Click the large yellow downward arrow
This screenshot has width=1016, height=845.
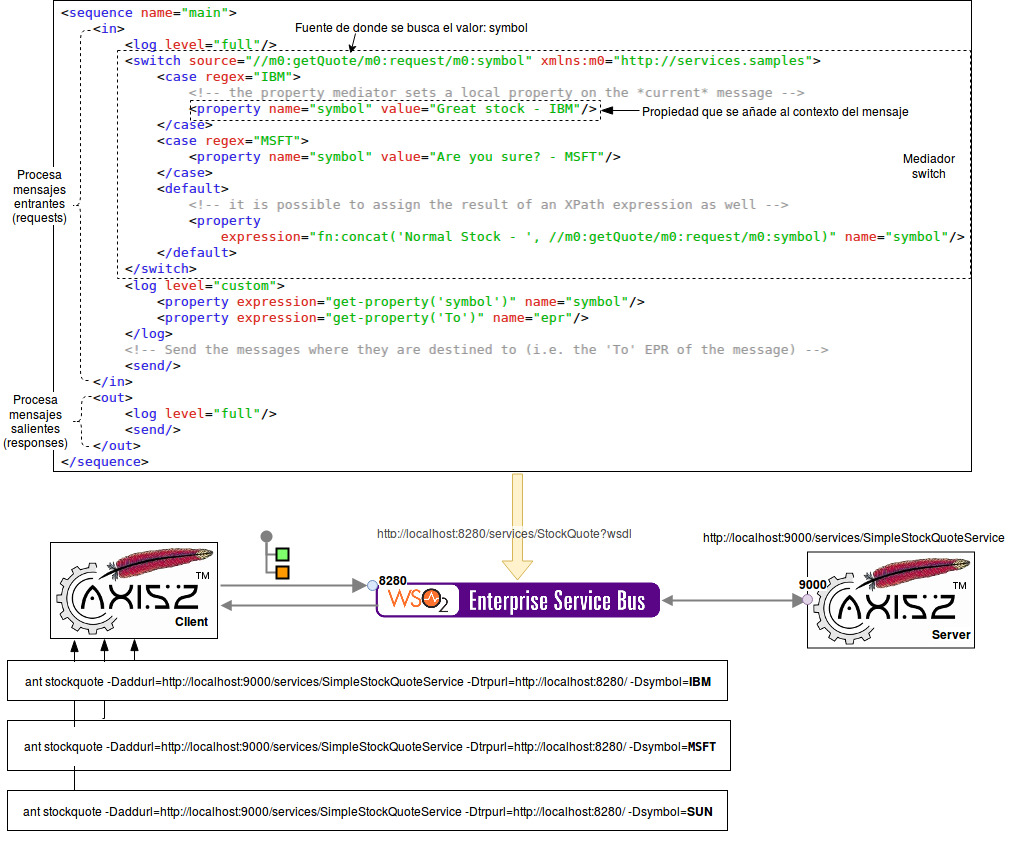pos(518,527)
